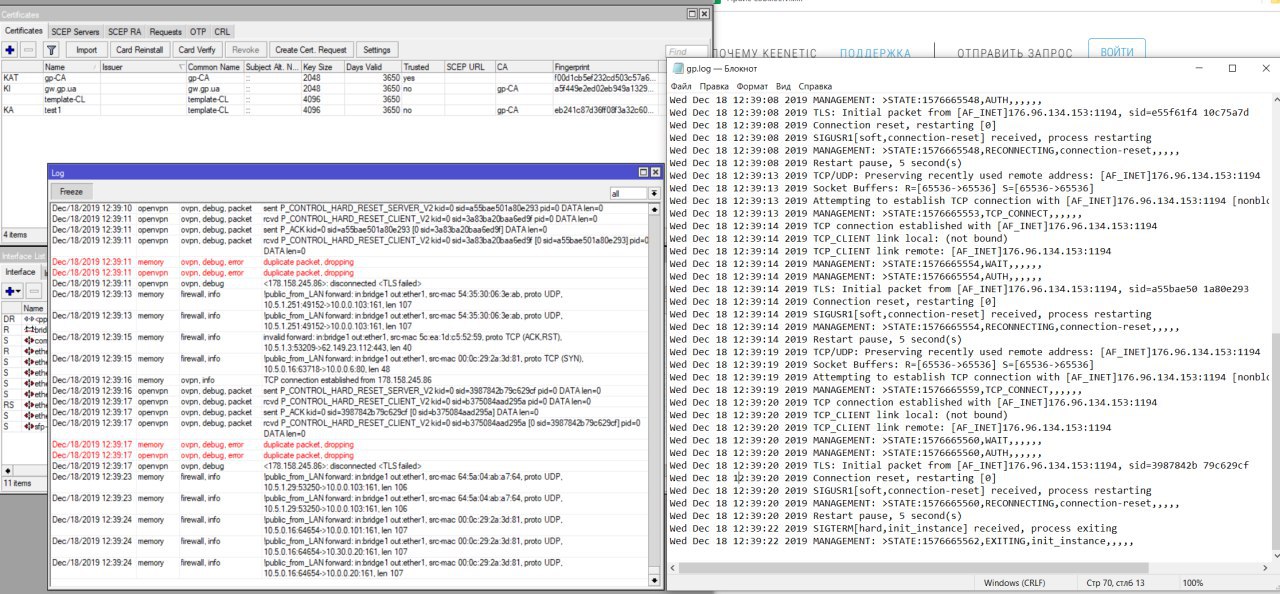
Task: Open the Справка menu in Notepad
Action: pyautogui.click(x=815, y=87)
